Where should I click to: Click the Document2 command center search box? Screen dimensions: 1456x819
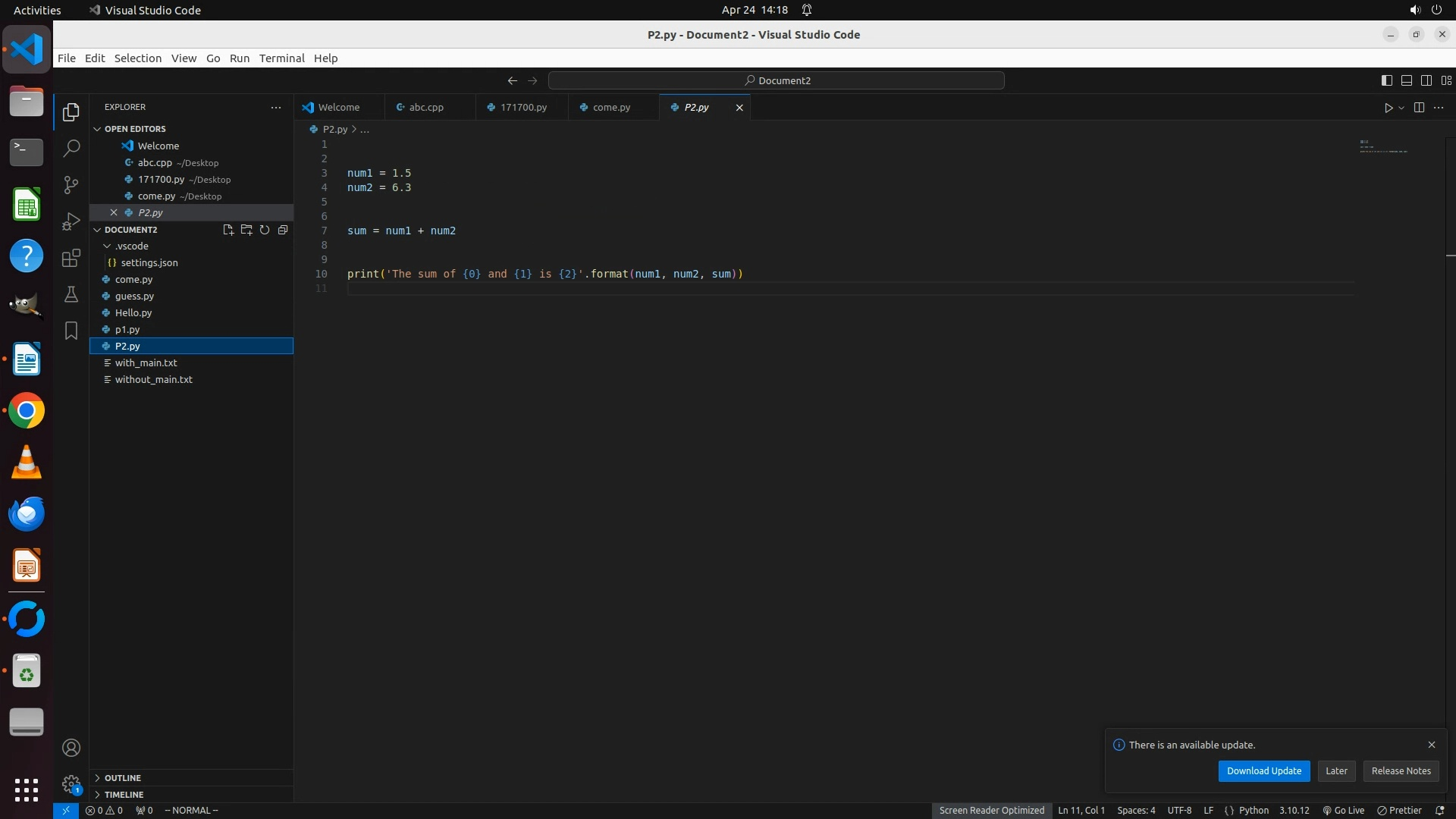[777, 80]
